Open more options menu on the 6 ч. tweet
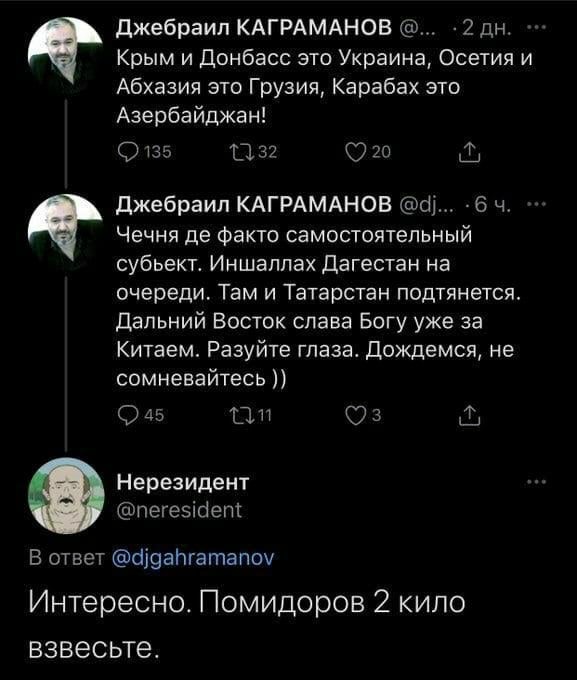Screen dimensions: 577x680 pyautogui.click(x=535, y=204)
